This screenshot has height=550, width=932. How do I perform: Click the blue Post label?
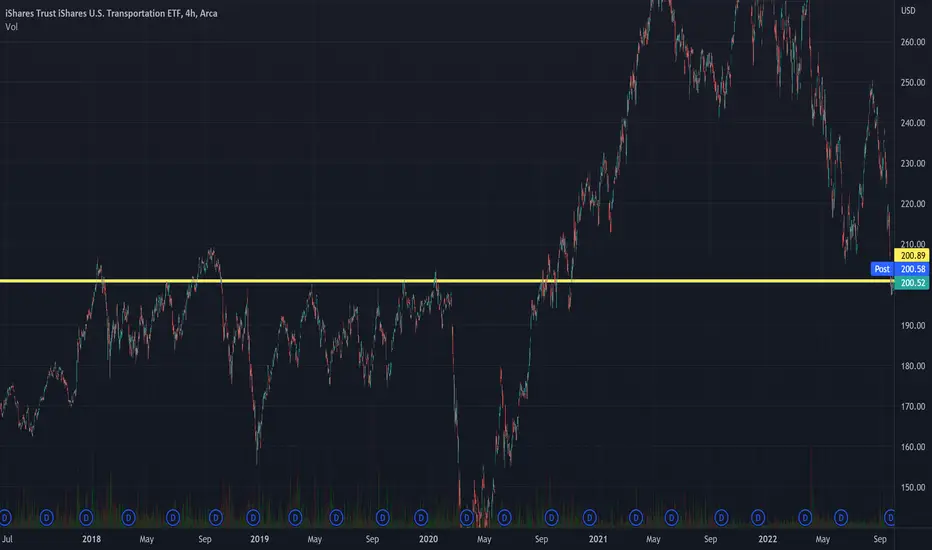tap(882, 269)
